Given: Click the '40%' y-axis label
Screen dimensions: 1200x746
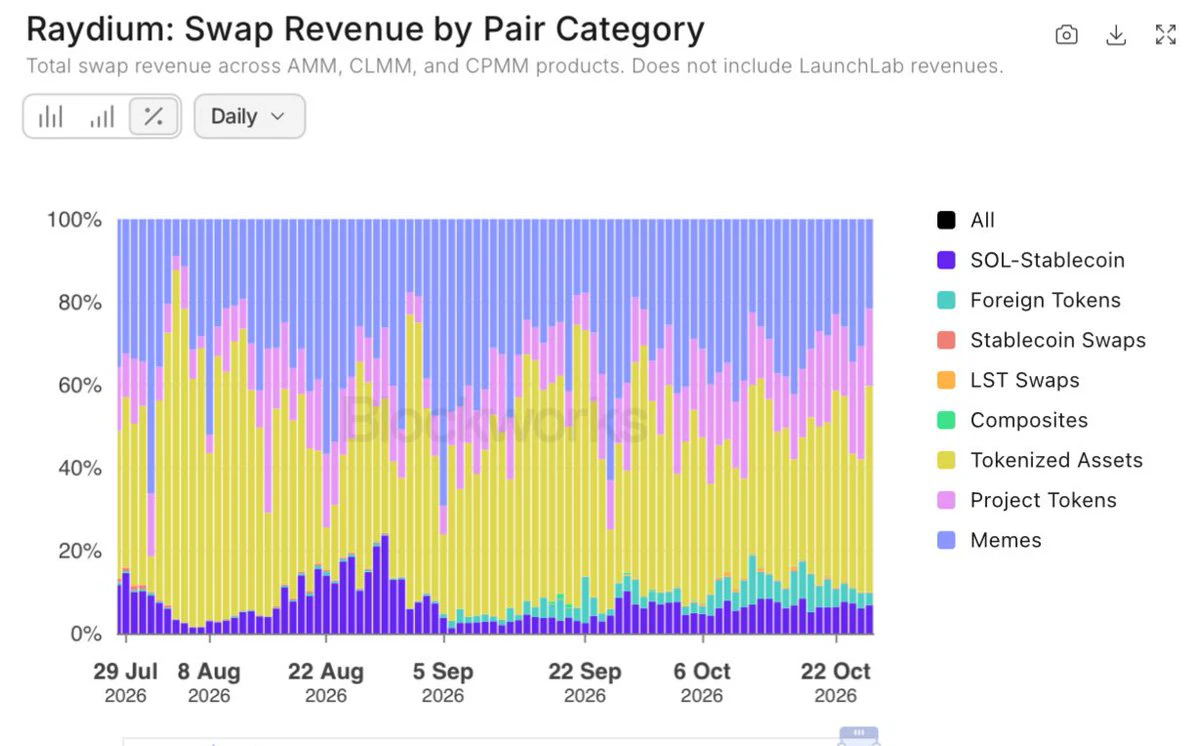Looking at the screenshot, I should pos(80,468).
